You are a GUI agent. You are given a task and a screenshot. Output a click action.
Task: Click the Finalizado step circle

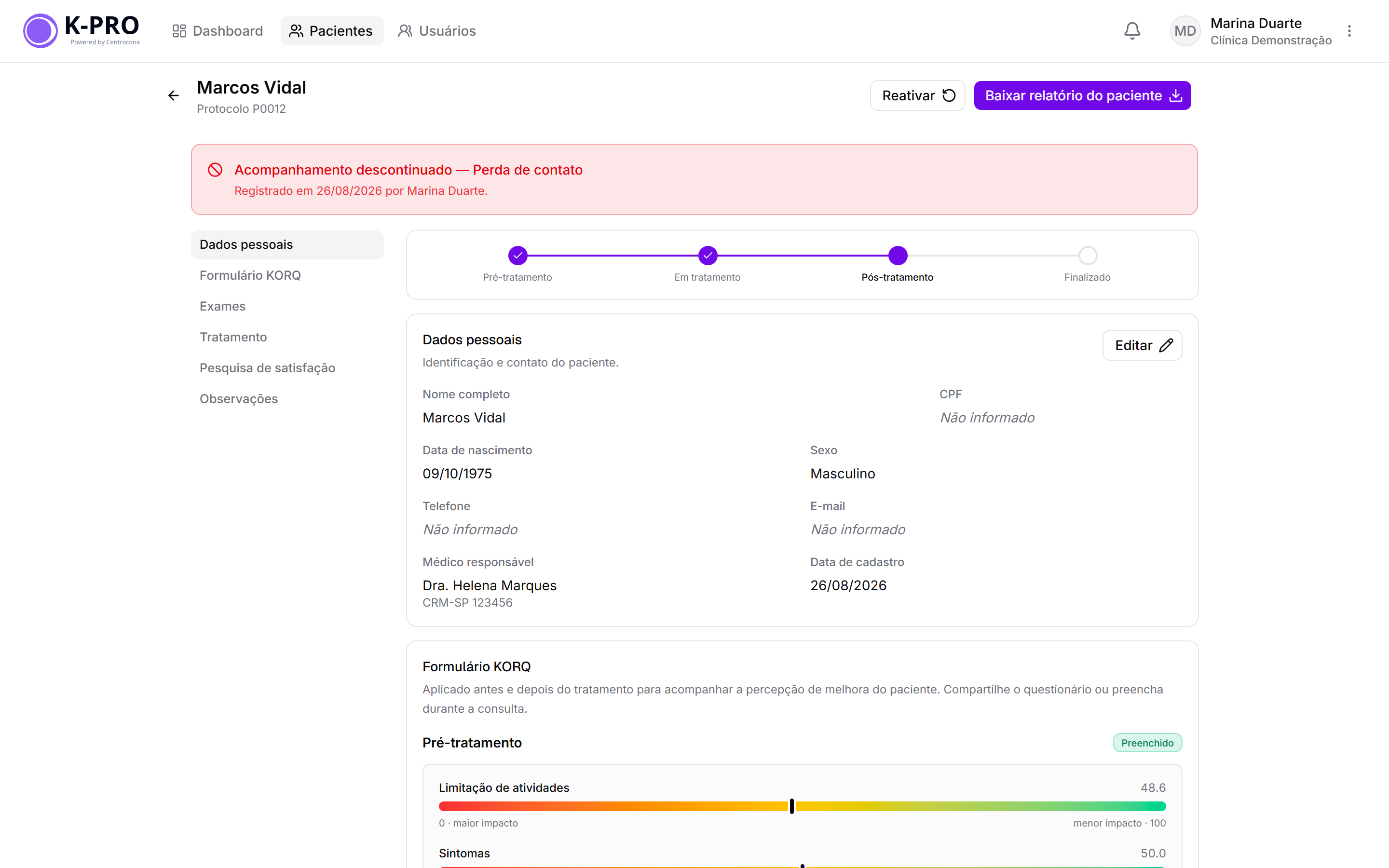(x=1088, y=256)
